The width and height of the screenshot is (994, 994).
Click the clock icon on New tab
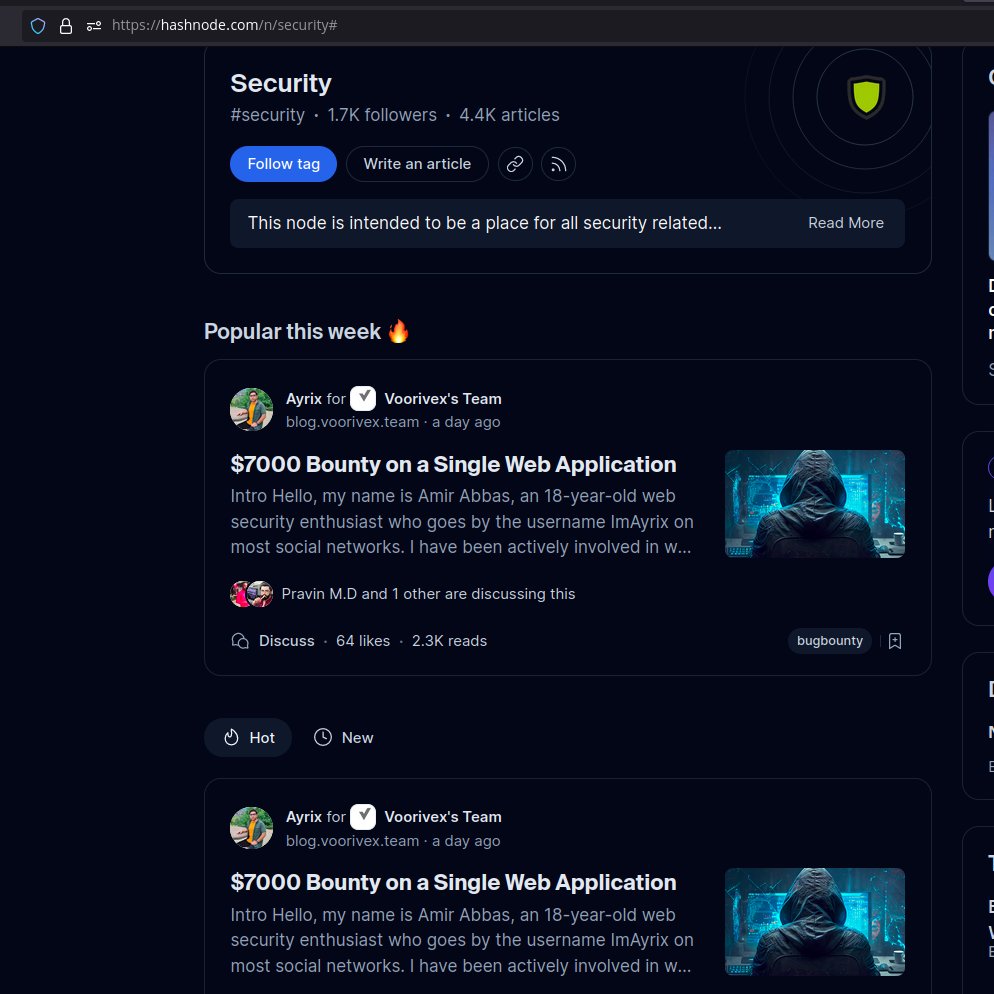[323, 737]
